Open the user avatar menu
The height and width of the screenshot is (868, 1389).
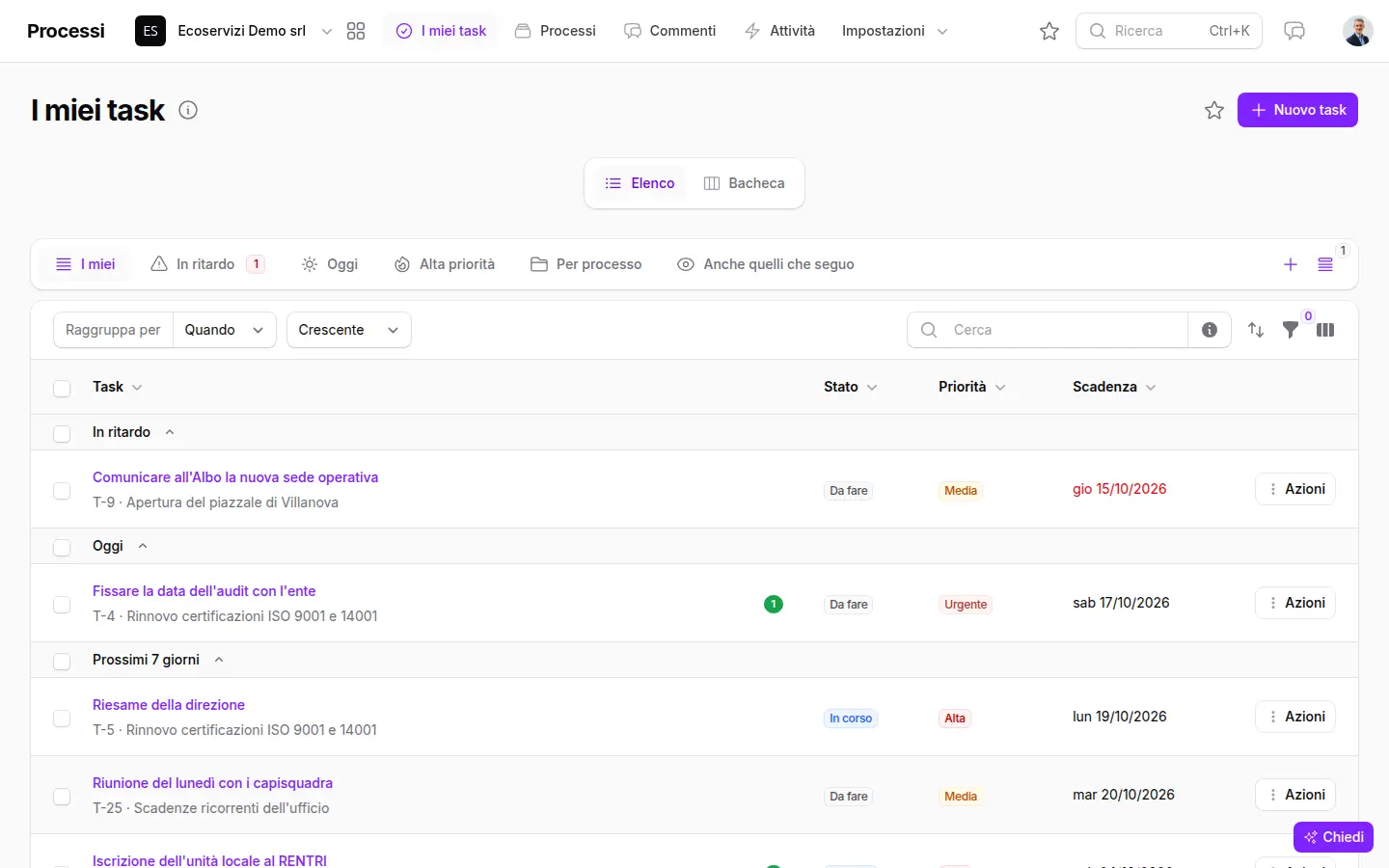(x=1358, y=31)
